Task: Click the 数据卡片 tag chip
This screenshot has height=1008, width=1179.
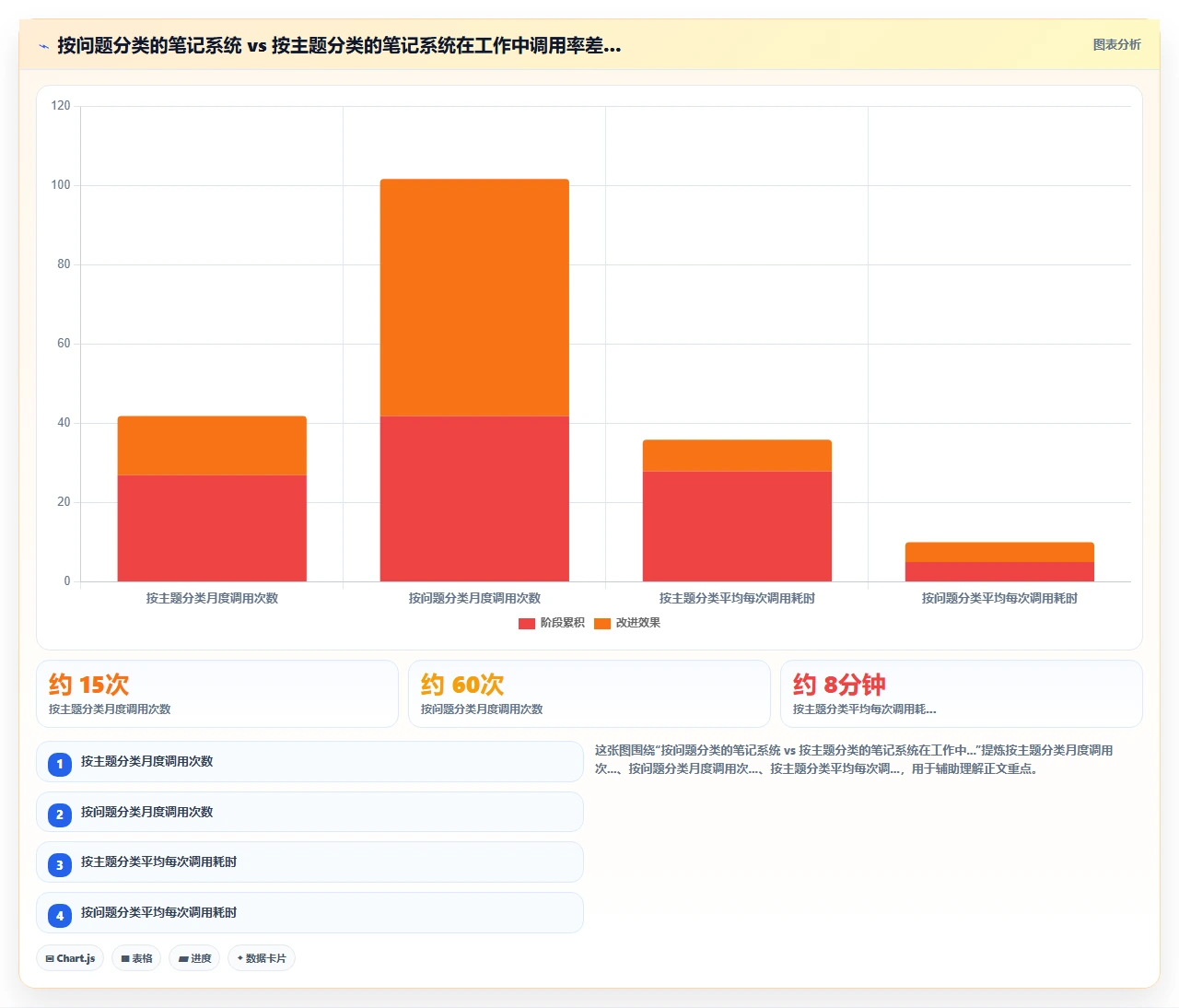Action: point(262,958)
